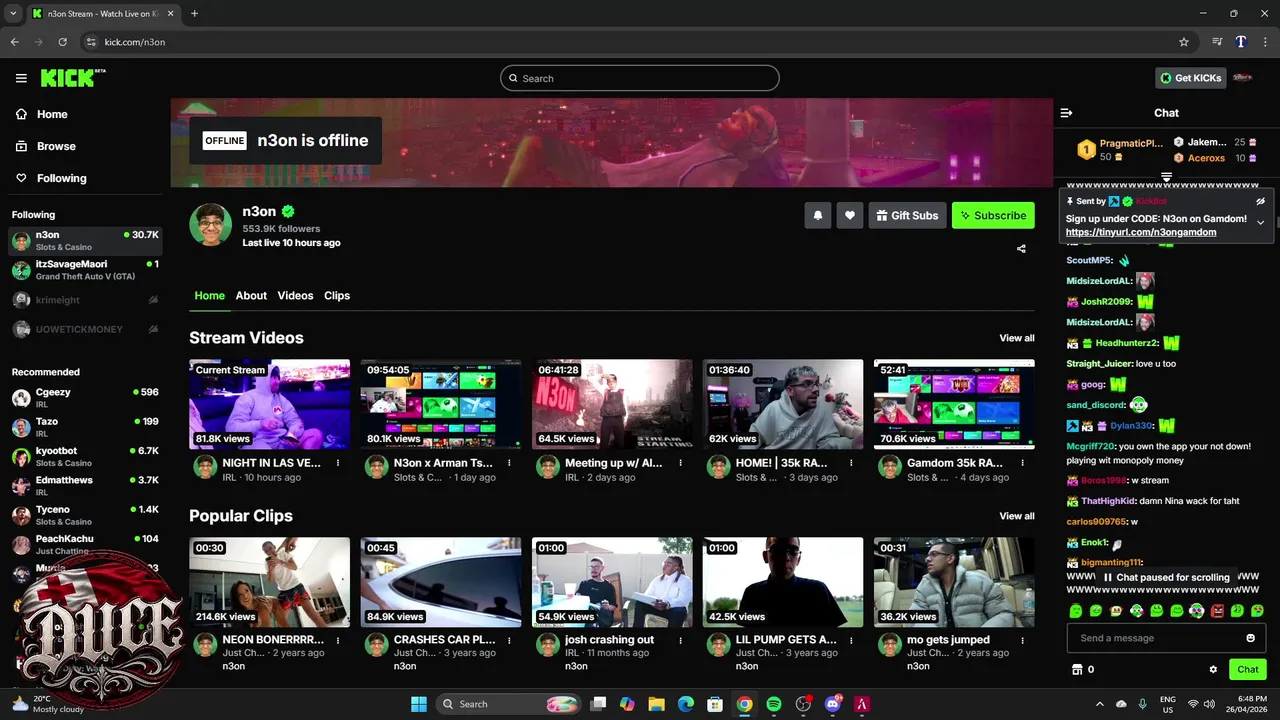
Task: Click the Kick search field
Action: point(640,78)
